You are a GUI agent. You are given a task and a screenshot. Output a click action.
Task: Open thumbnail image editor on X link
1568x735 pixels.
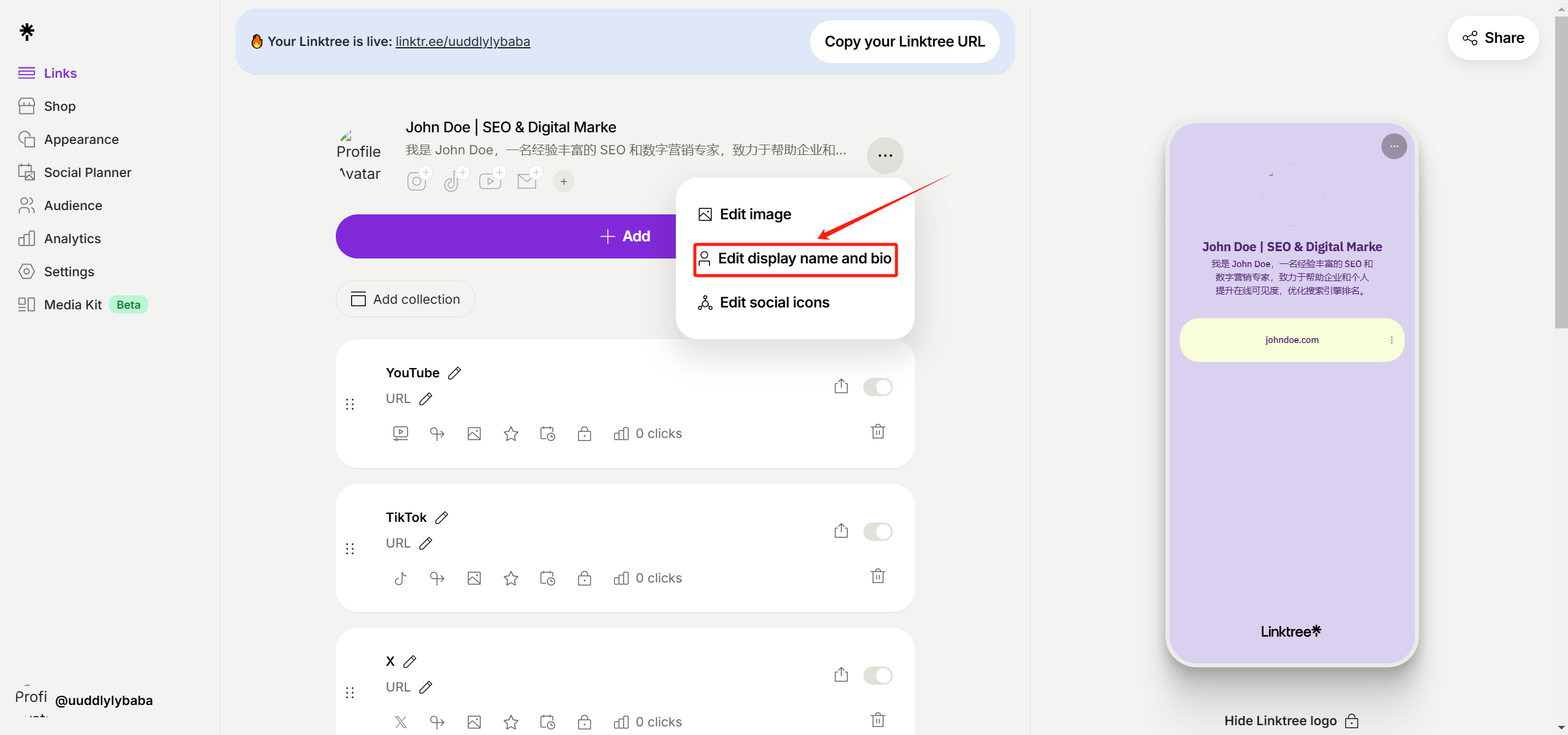[x=473, y=722]
